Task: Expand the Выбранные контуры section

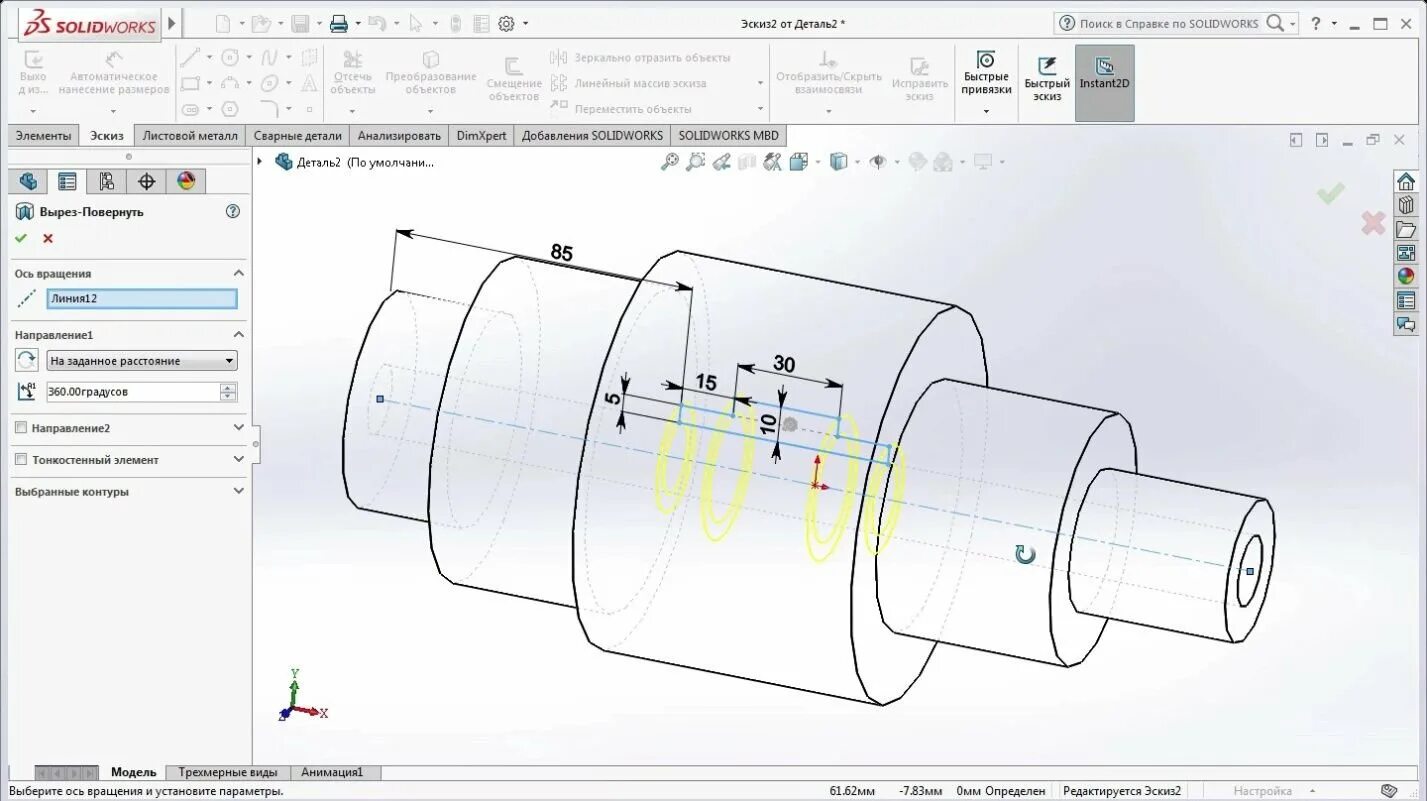Action: [x=238, y=492]
